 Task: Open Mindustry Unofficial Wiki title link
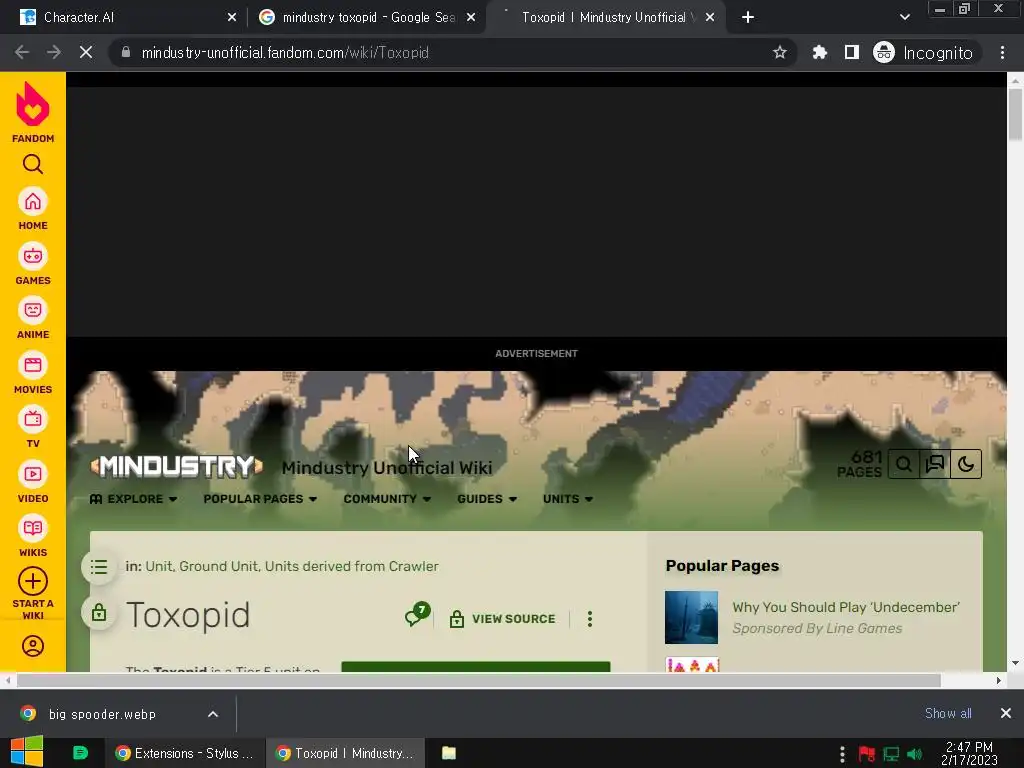(387, 468)
